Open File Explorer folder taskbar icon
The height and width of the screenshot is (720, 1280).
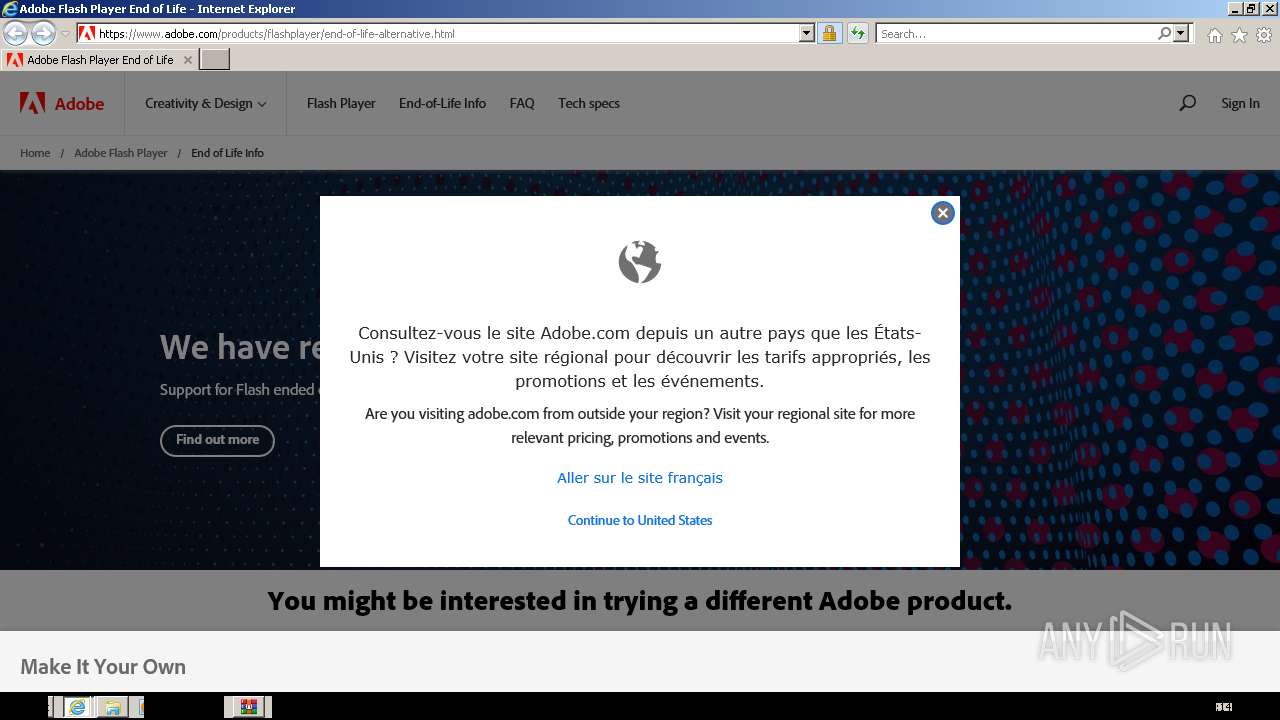(x=112, y=707)
